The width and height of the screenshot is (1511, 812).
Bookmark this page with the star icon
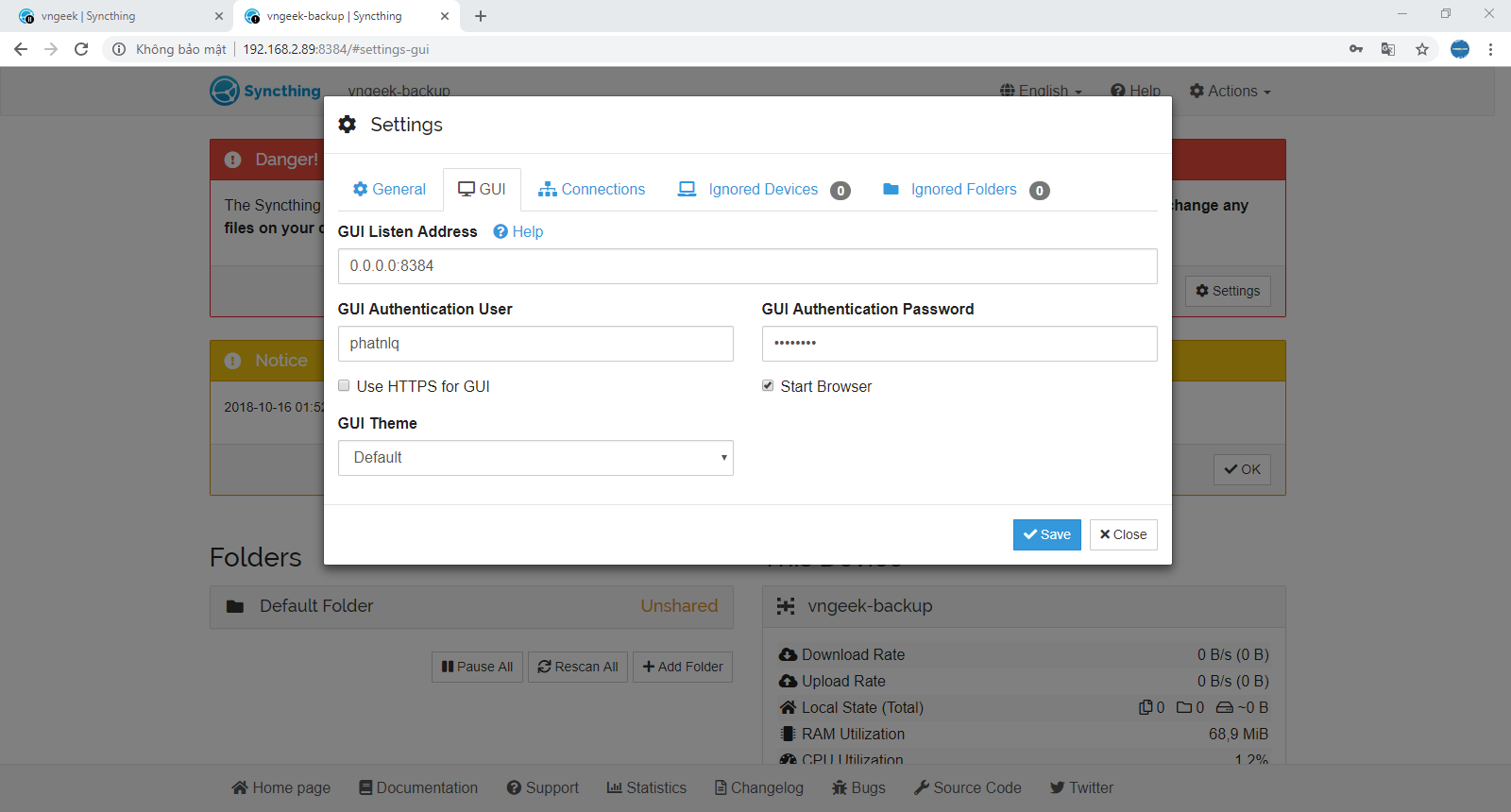tap(1422, 49)
